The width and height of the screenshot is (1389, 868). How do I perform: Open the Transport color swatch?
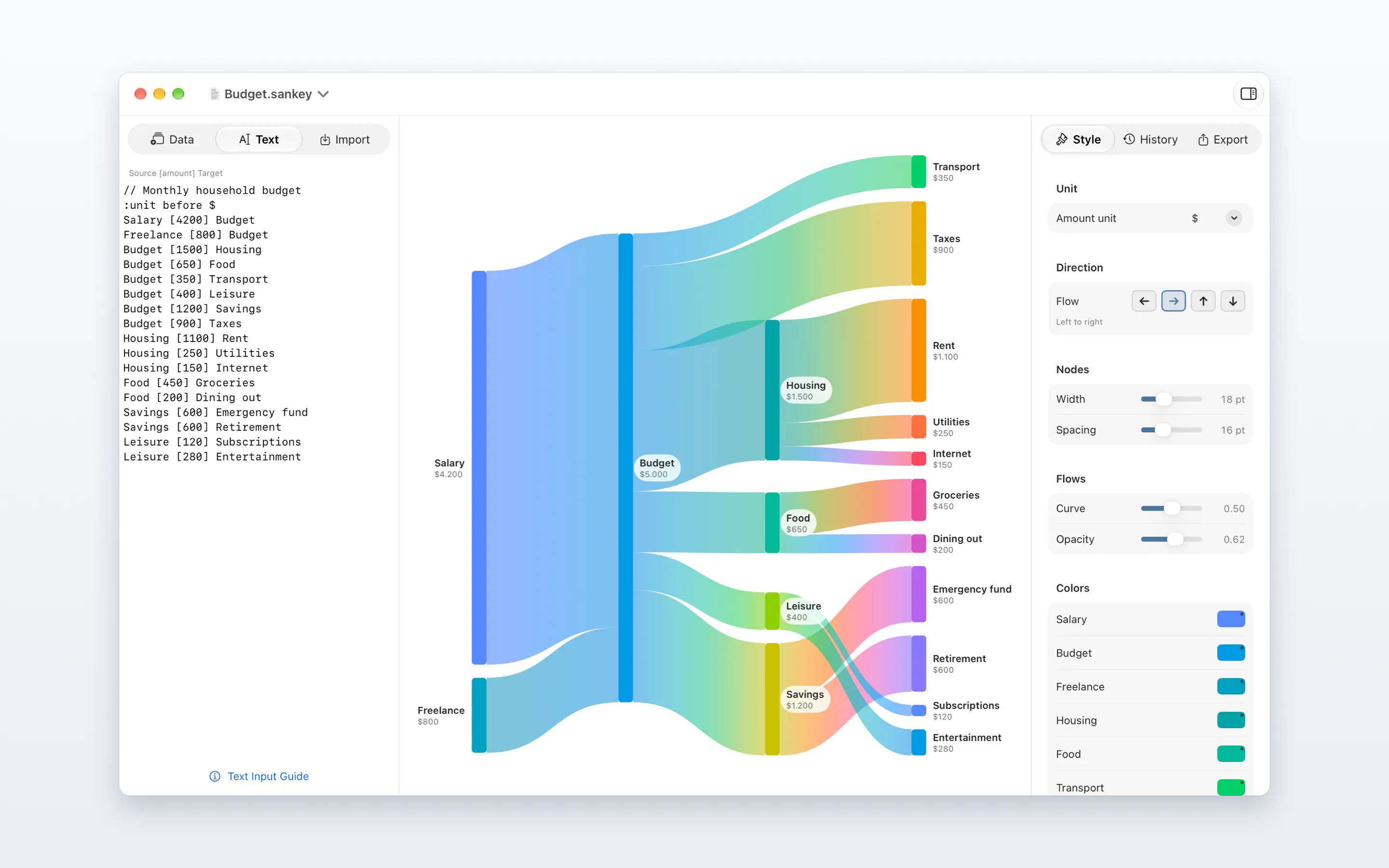pos(1231,787)
